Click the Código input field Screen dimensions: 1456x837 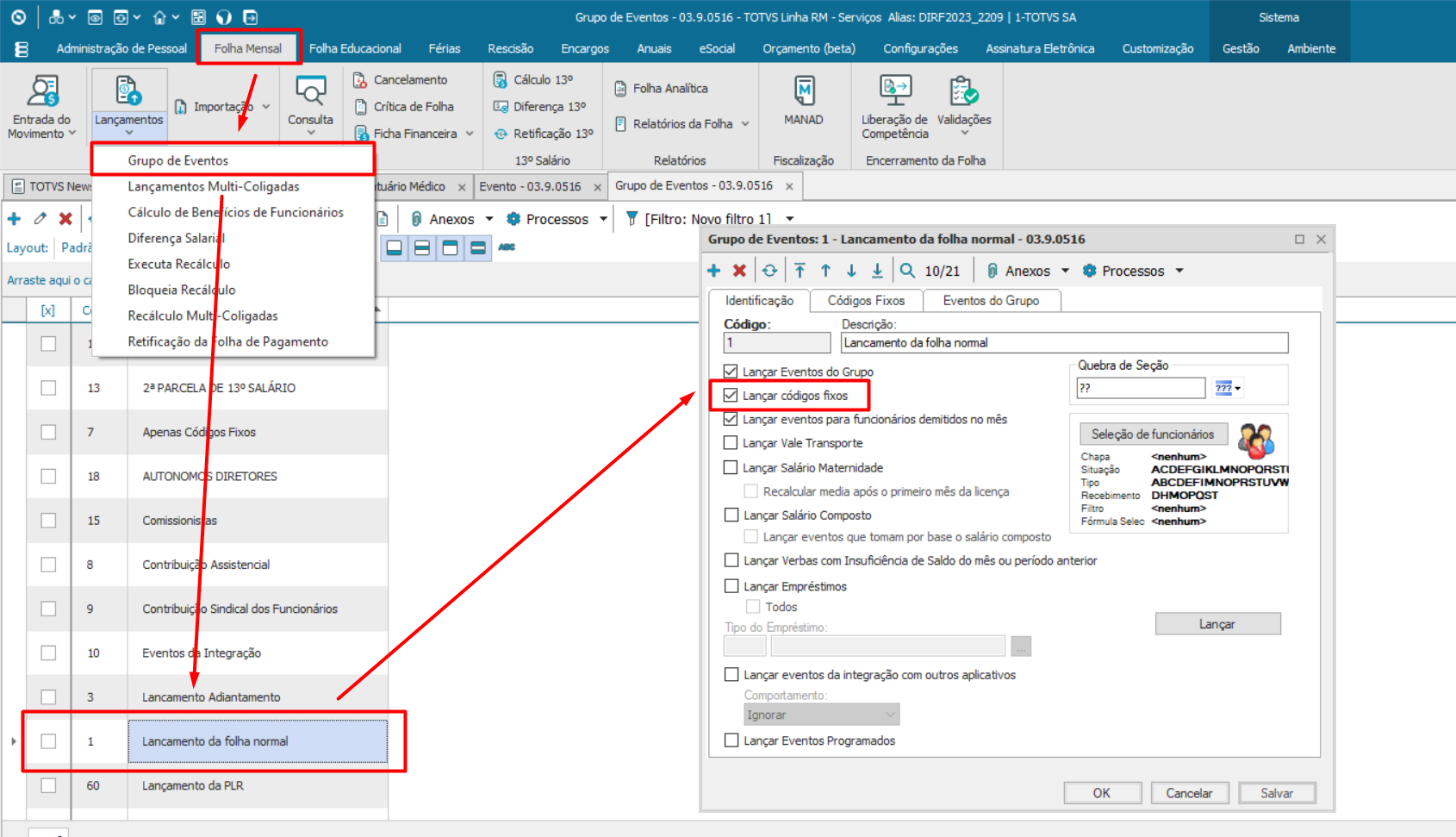pos(777,342)
